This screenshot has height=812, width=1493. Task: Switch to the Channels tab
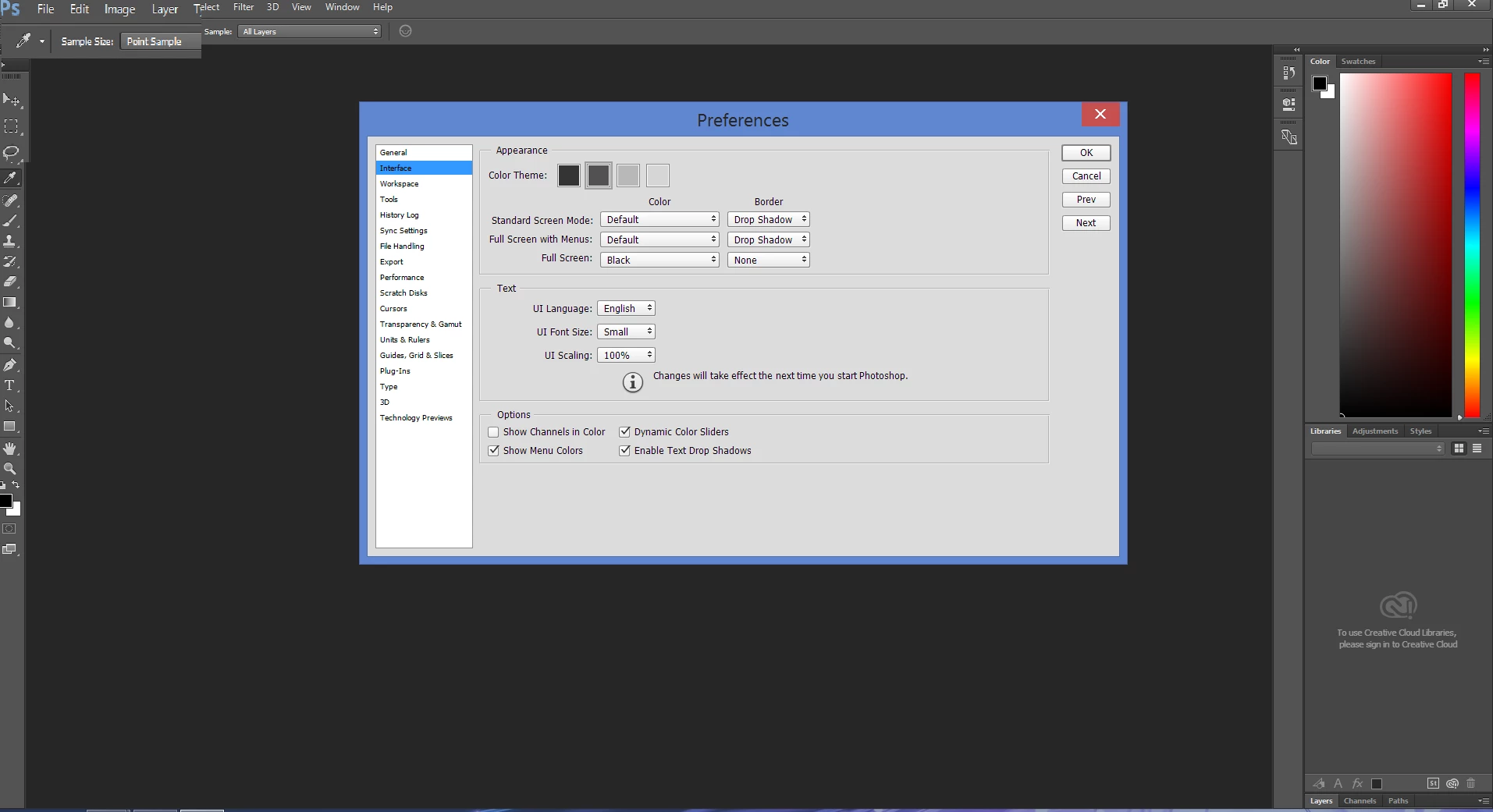click(1360, 801)
